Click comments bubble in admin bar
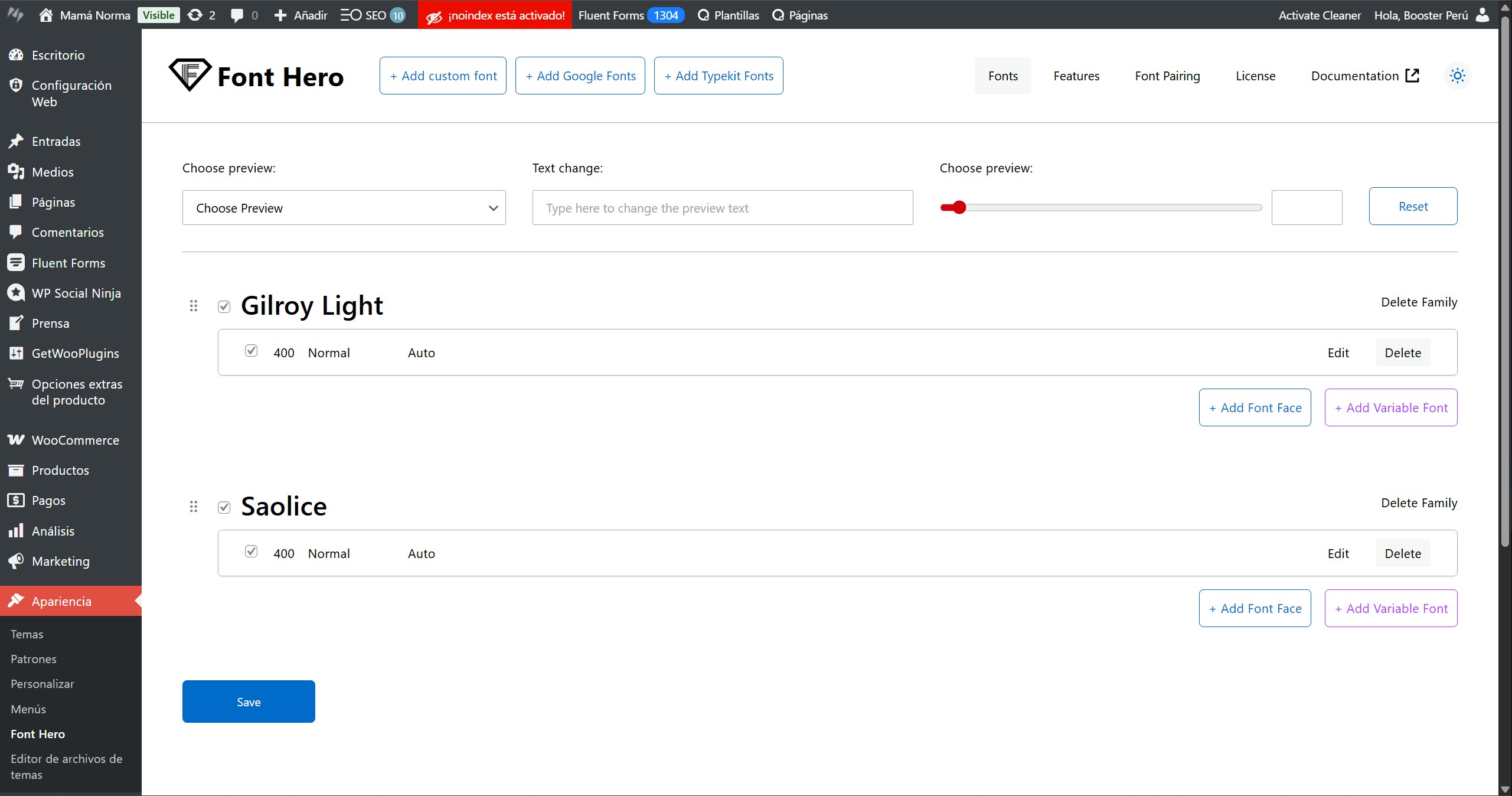This screenshot has width=1512, height=796. [237, 15]
